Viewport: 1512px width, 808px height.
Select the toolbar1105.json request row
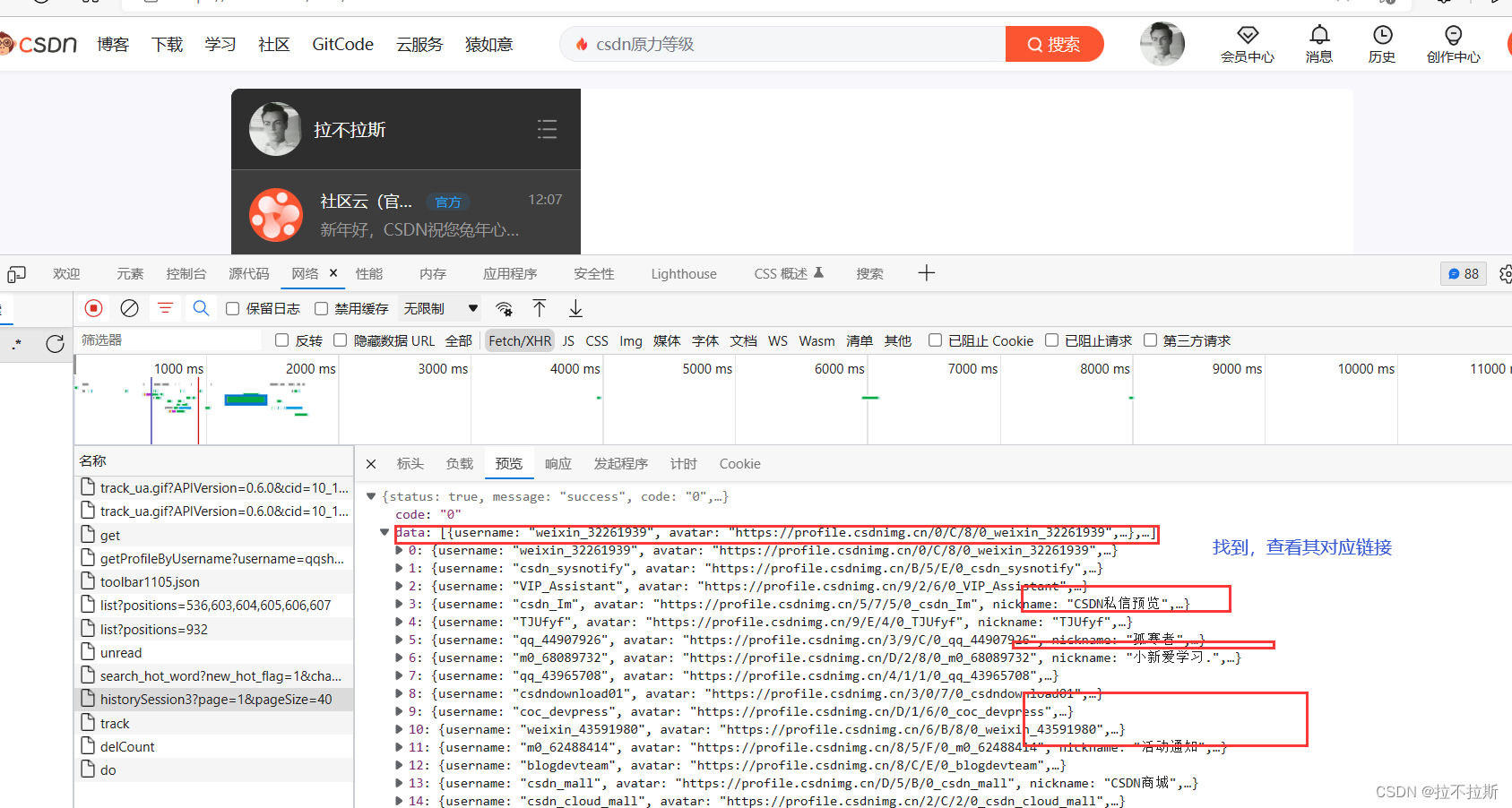(x=214, y=581)
